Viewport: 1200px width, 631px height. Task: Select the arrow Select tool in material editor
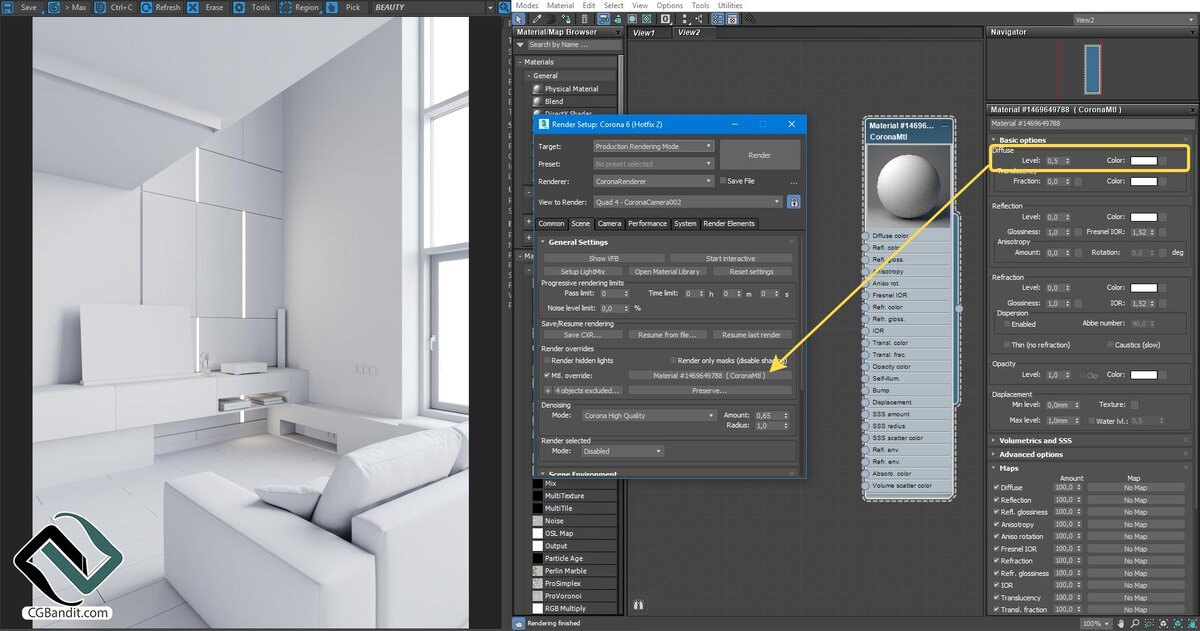(519, 19)
